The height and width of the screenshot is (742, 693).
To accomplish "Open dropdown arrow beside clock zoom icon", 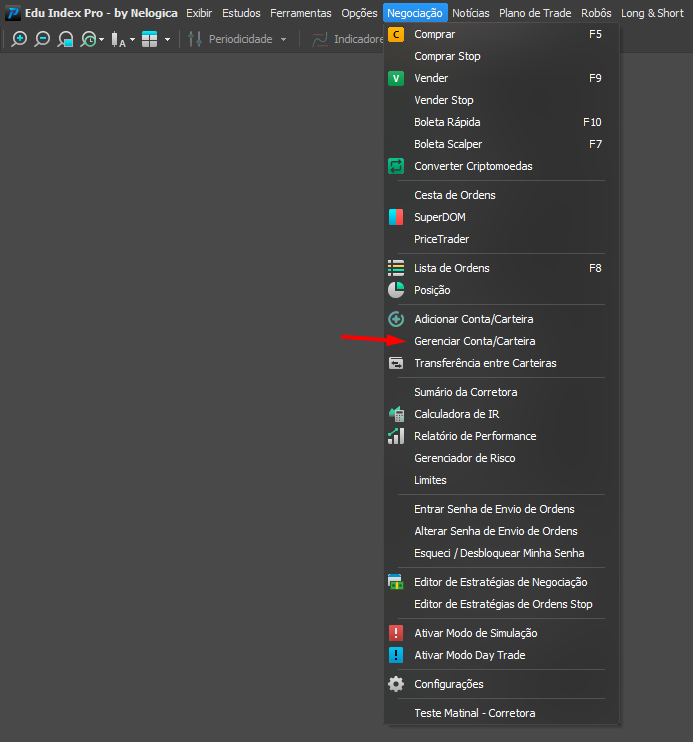I will coord(101,39).
